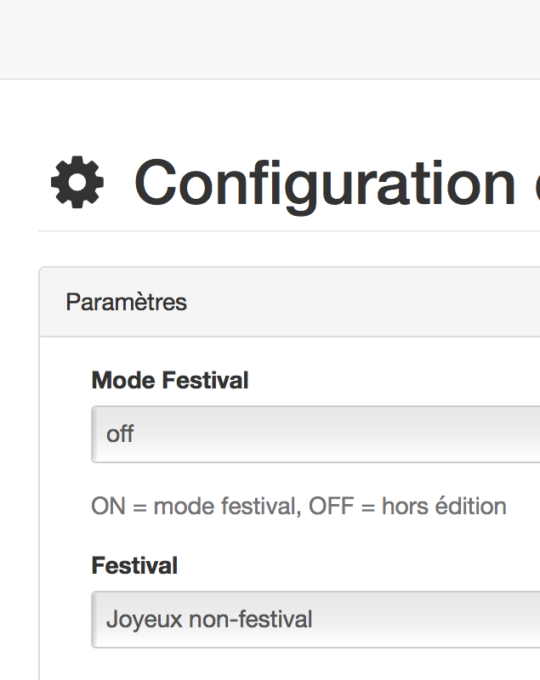540x680 pixels.
Task: Click the 'hors édition' text
Action: click(x=444, y=506)
